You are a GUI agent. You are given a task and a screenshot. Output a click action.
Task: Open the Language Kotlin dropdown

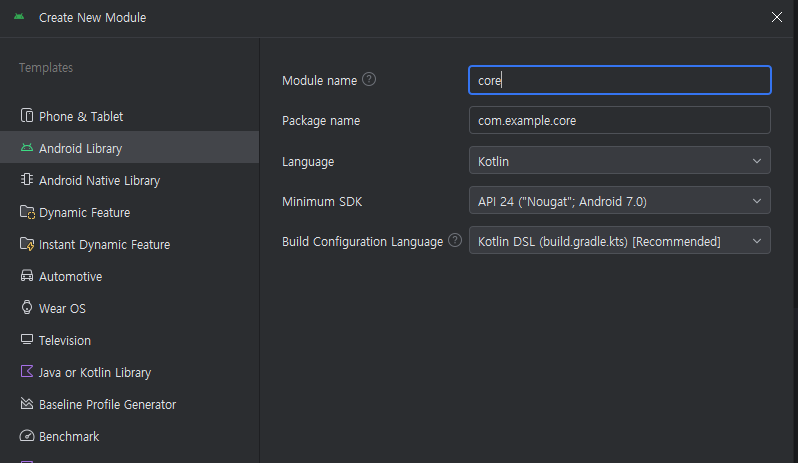tap(619, 160)
